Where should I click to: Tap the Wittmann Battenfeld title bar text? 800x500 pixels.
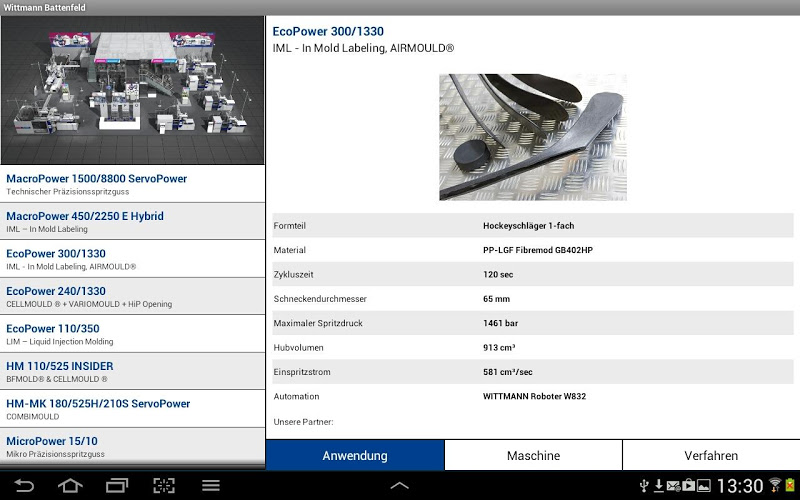tap(44, 8)
